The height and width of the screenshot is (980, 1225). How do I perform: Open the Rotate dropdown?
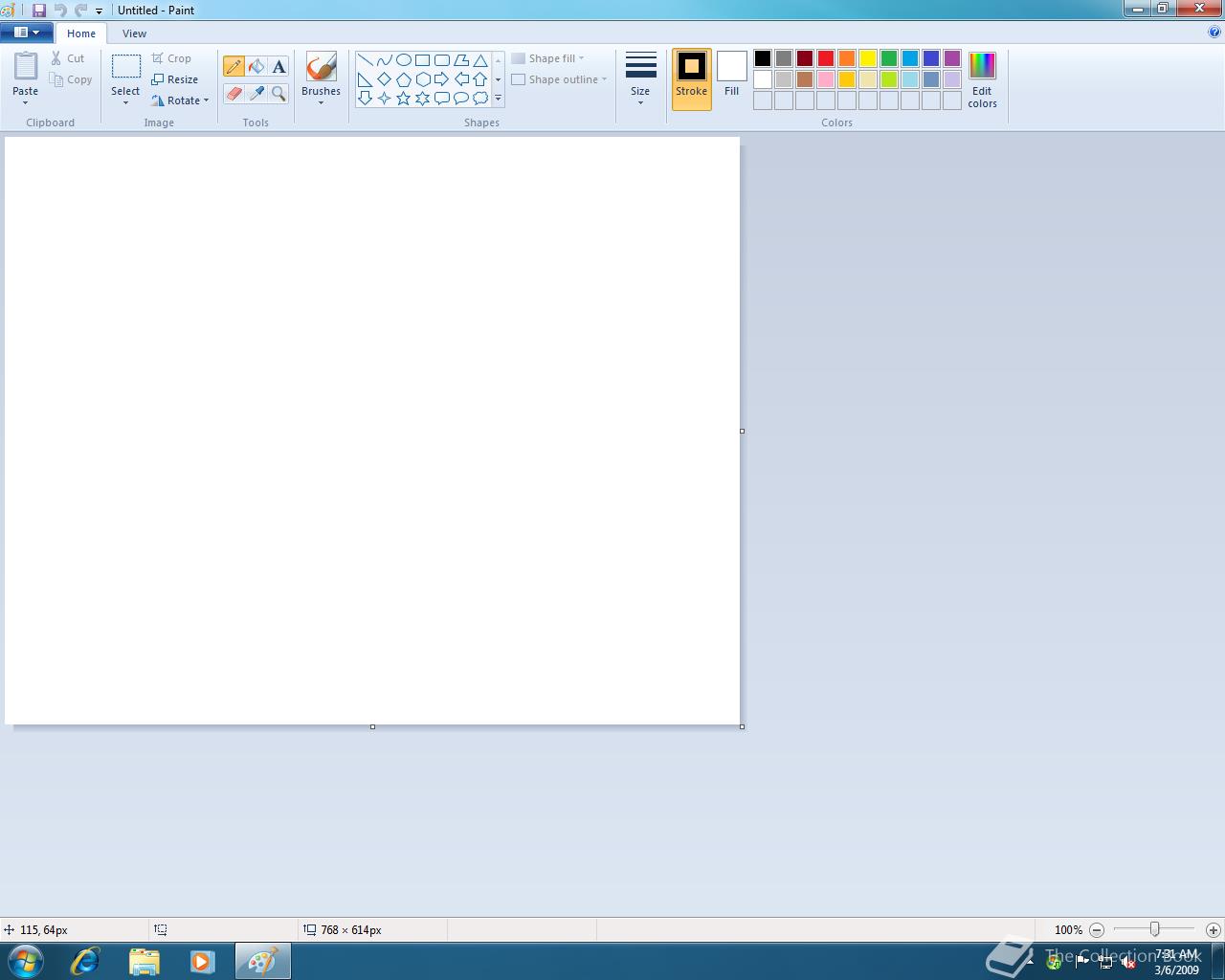(180, 100)
